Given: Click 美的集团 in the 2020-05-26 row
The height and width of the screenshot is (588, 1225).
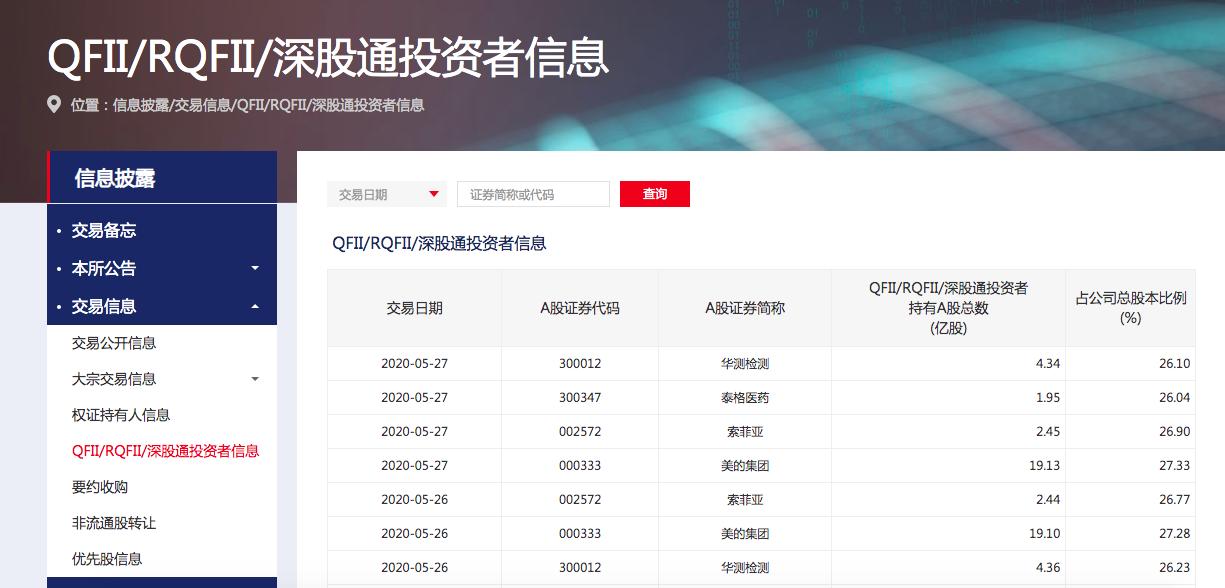Looking at the screenshot, I should click(745, 534).
